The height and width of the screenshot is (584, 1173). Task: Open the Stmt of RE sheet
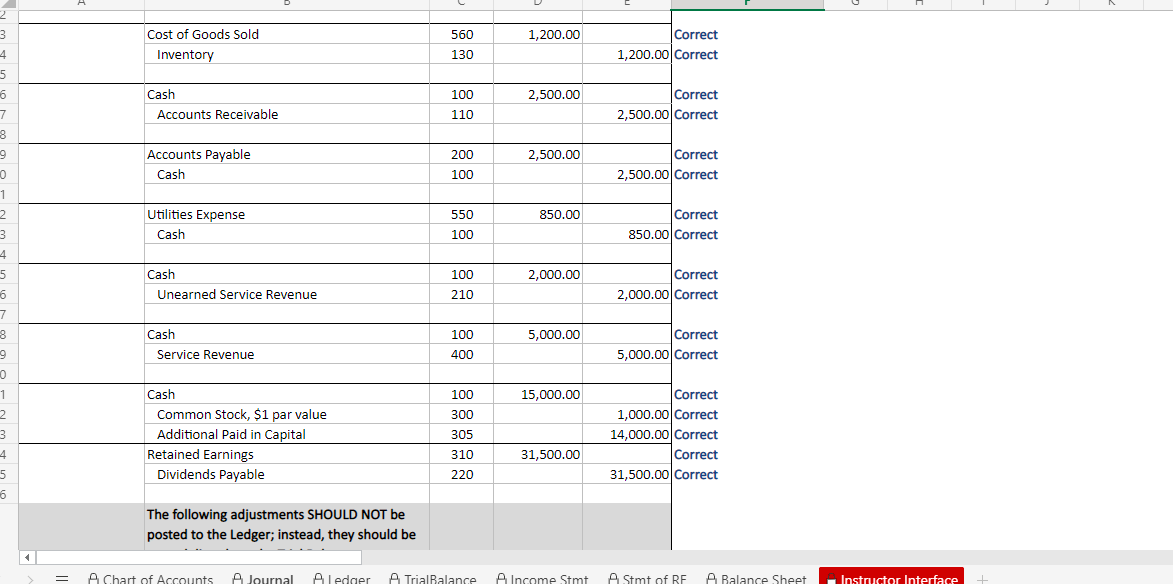click(655, 578)
